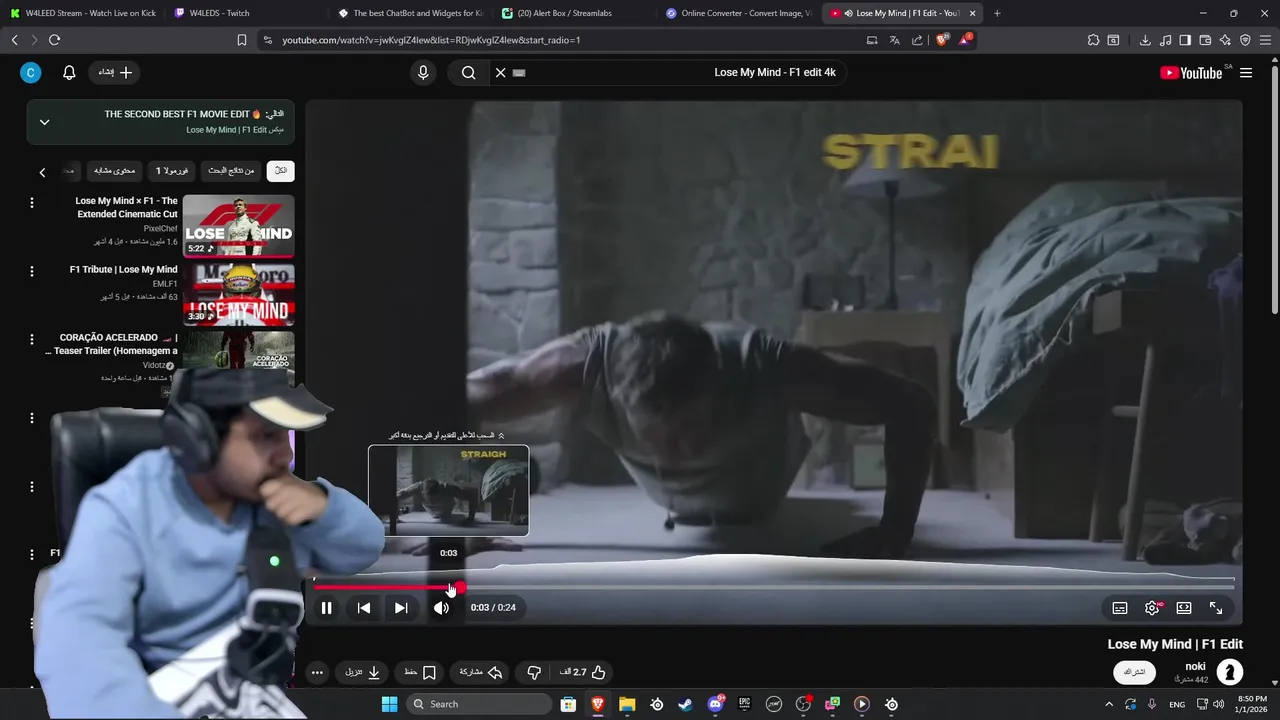The image size is (1280, 720).
Task: Click the 0:03 / 0:24 time display
Action: pos(493,607)
